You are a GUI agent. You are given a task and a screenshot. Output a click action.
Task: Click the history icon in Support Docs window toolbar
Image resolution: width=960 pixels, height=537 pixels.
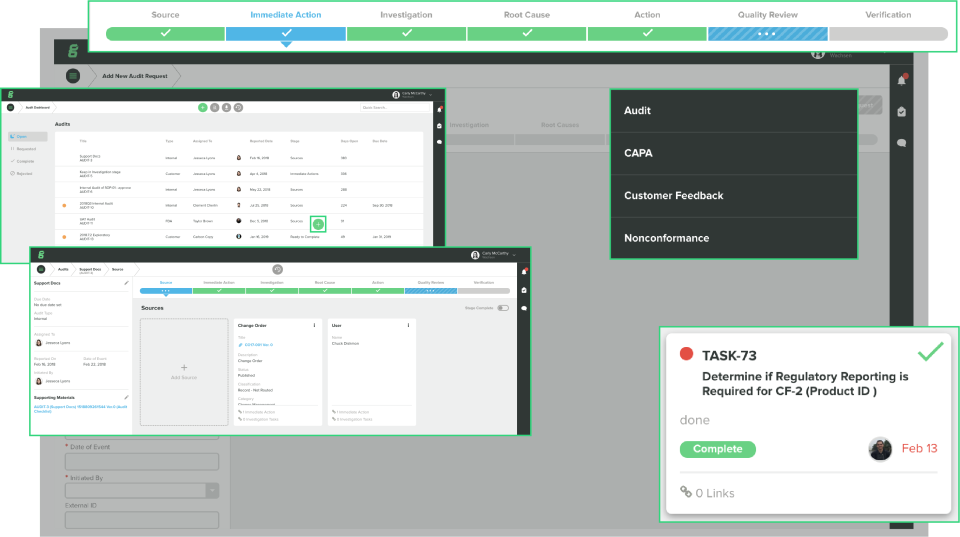pos(277,269)
